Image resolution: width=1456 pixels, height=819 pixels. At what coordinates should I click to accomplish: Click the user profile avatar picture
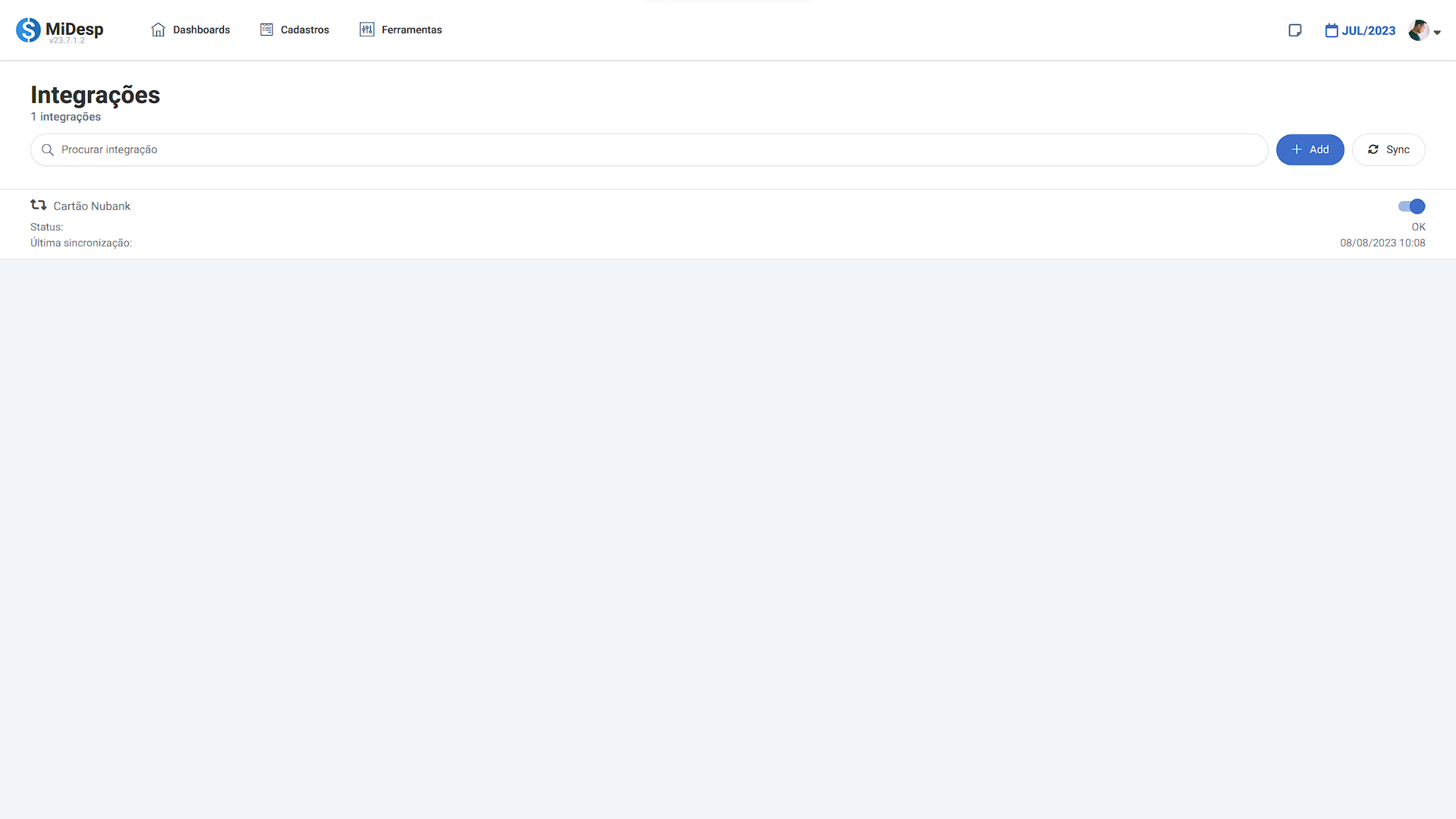pyautogui.click(x=1418, y=30)
